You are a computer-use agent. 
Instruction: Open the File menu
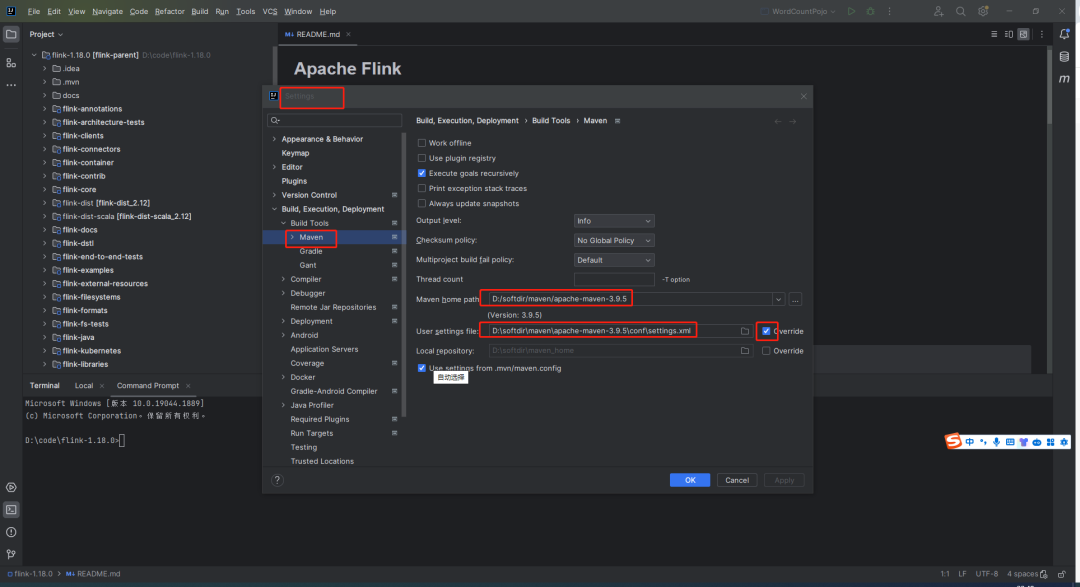(x=34, y=12)
